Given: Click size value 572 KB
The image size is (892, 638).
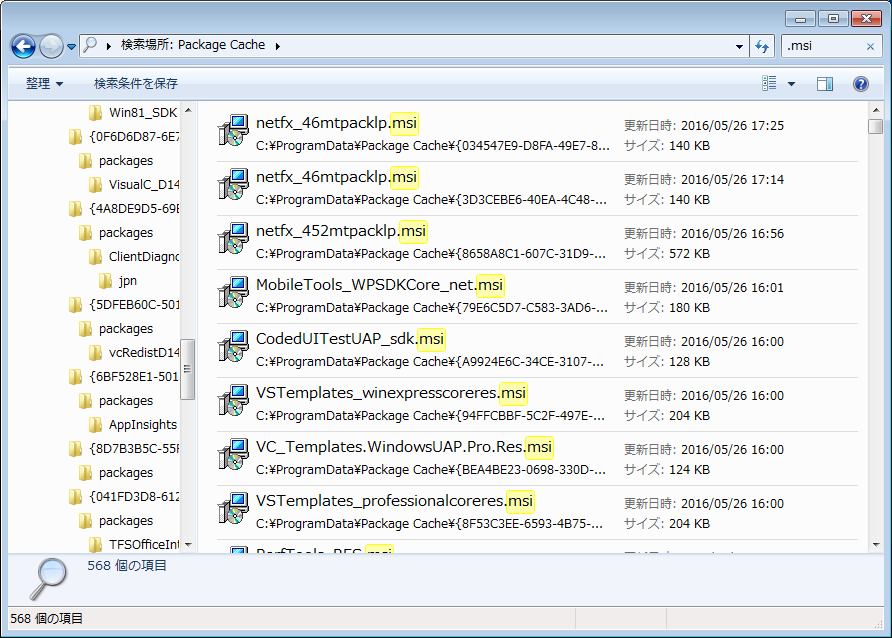Looking at the screenshot, I should click(x=689, y=254).
